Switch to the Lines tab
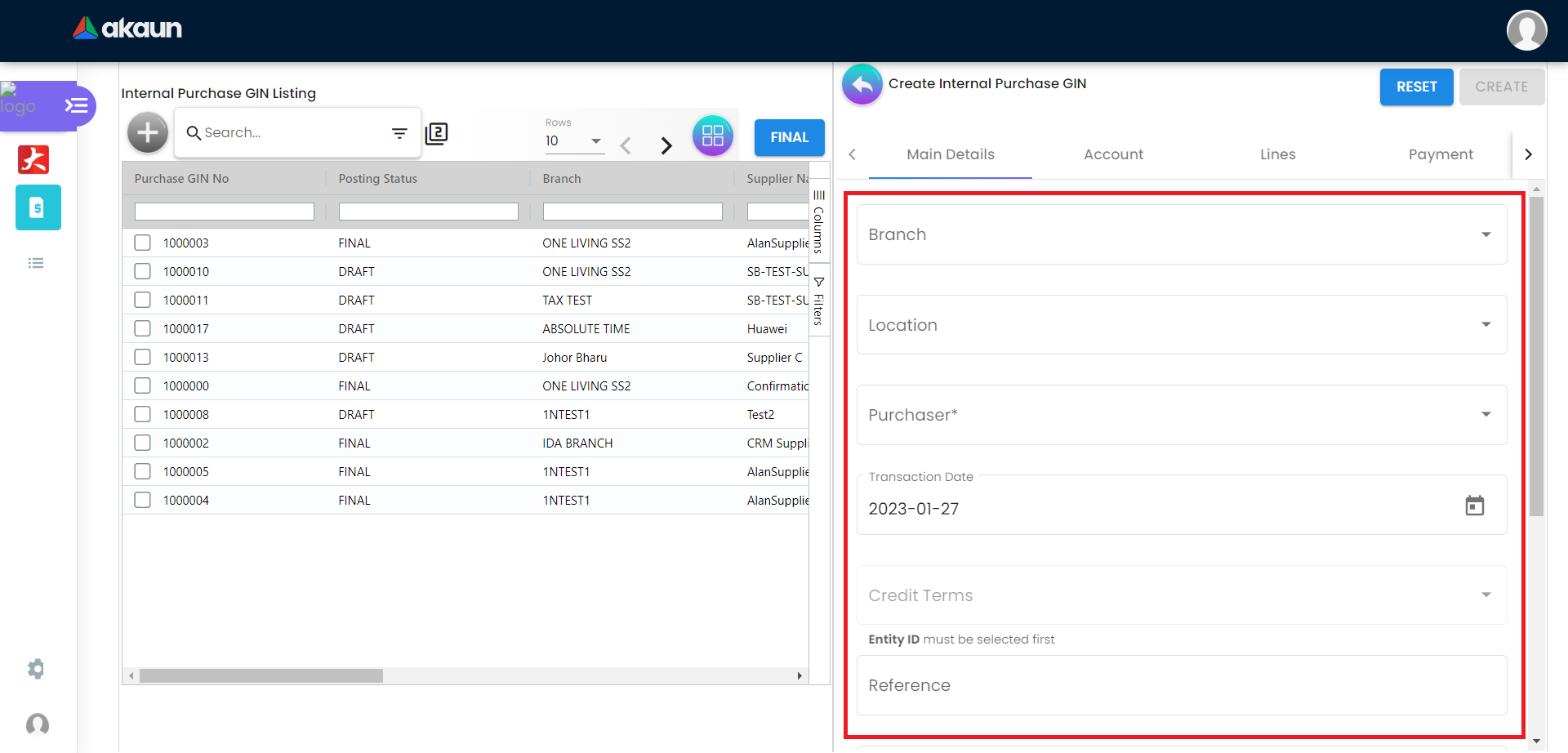Image resolution: width=1568 pixels, height=753 pixels. click(x=1277, y=154)
